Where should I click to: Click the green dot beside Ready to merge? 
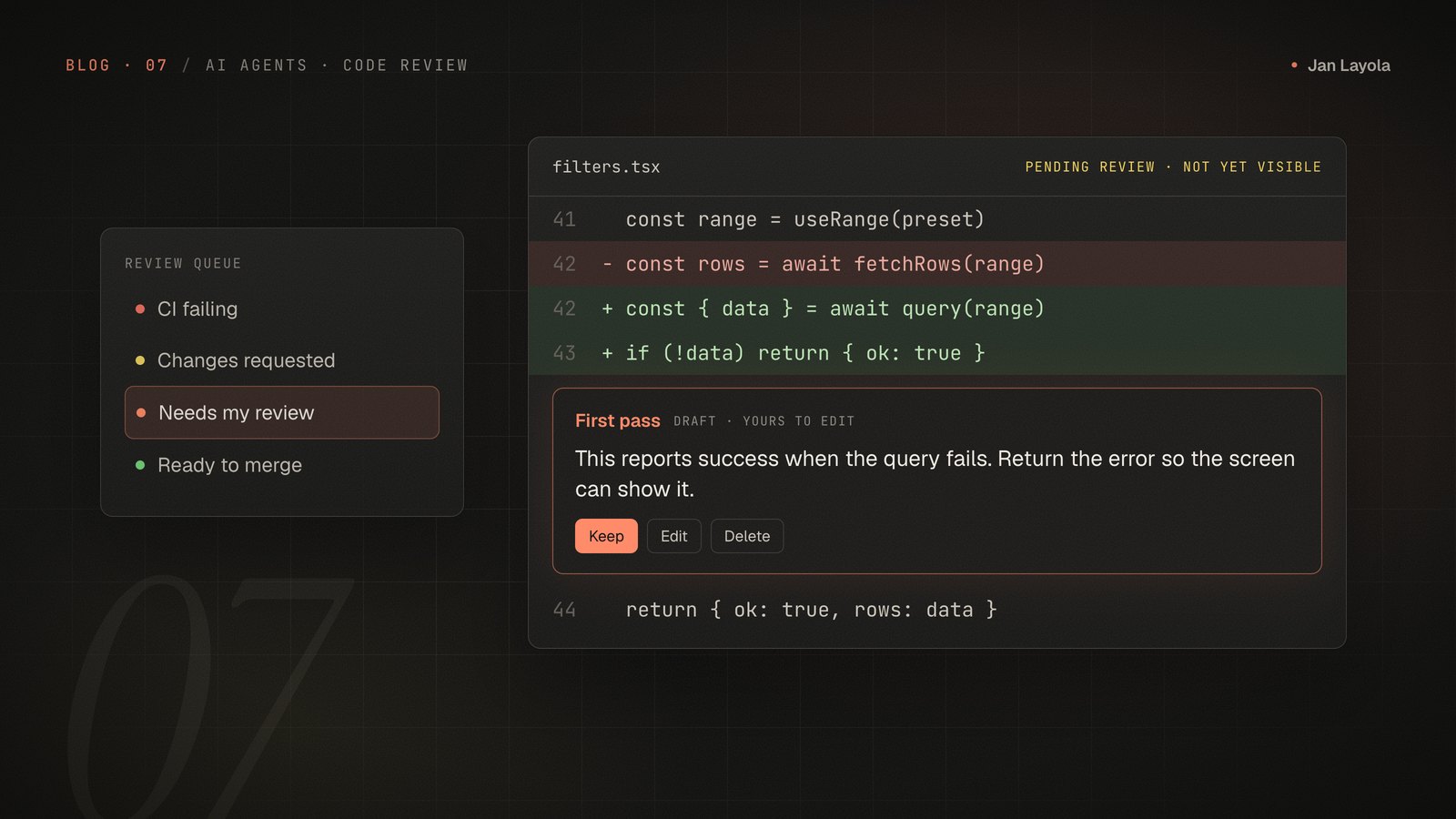point(140,465)
